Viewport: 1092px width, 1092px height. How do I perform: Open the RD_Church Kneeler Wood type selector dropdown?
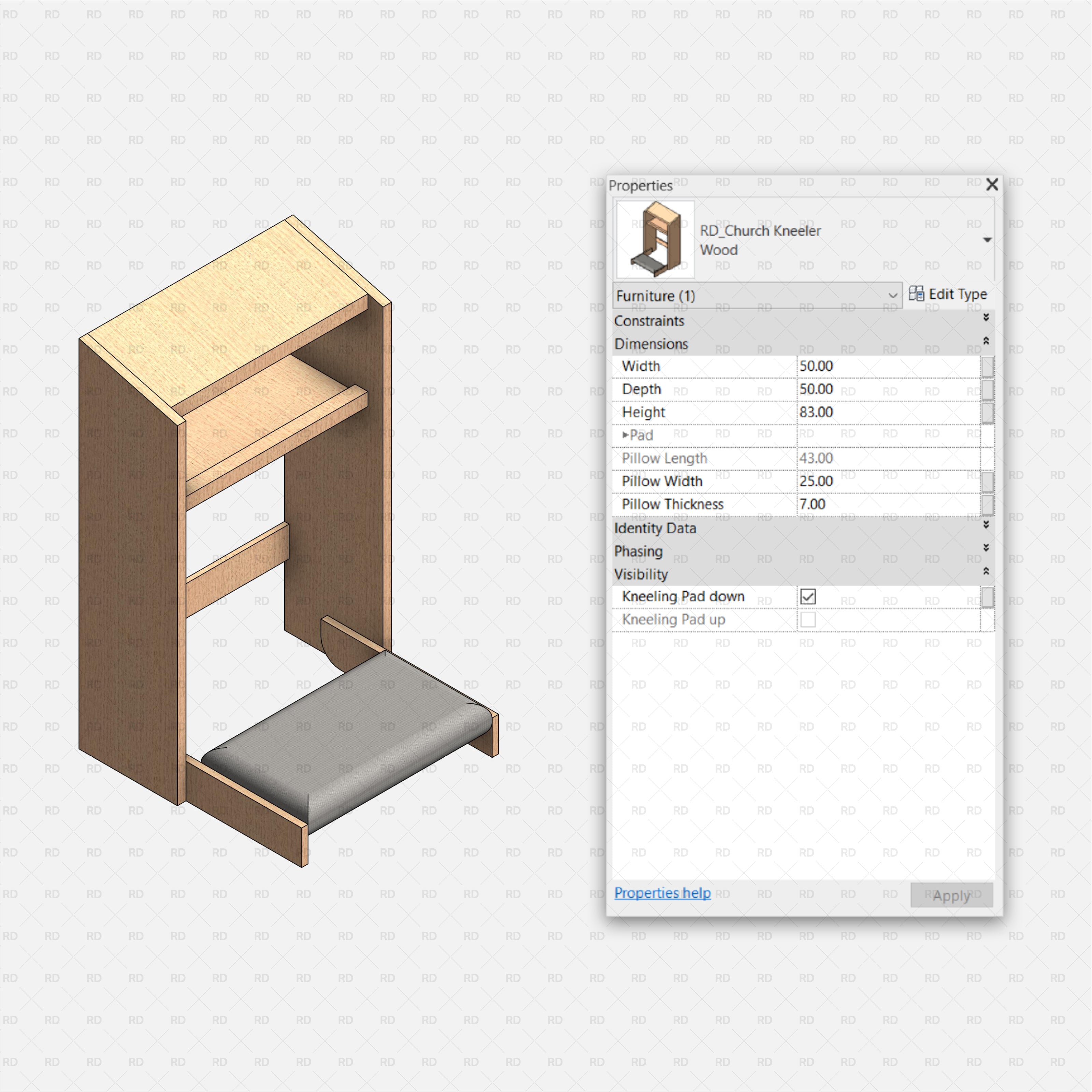pos(986,240)
